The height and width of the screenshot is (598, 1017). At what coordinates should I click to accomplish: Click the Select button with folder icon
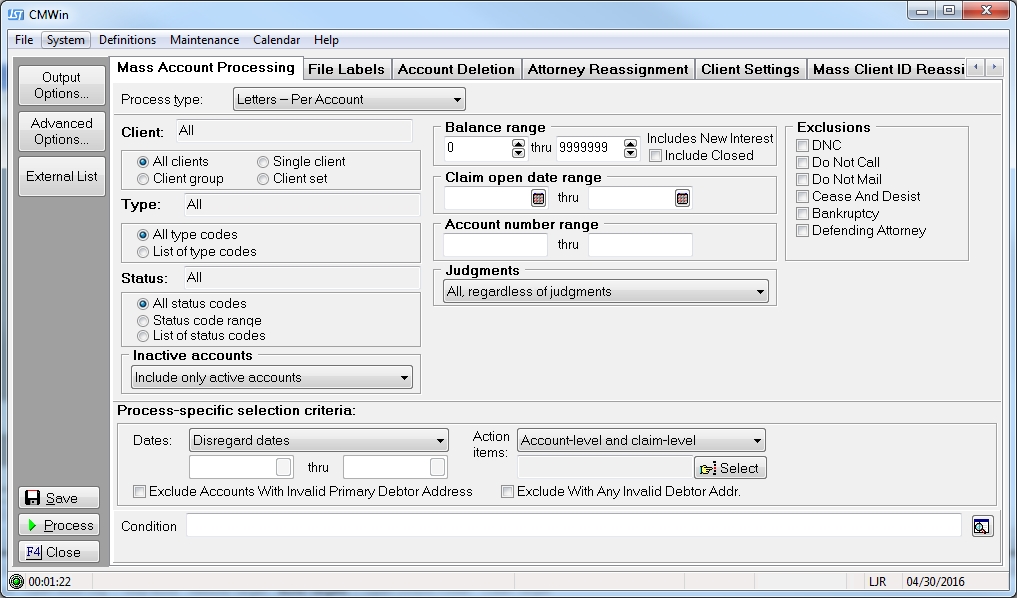click(x=730, y=468)
